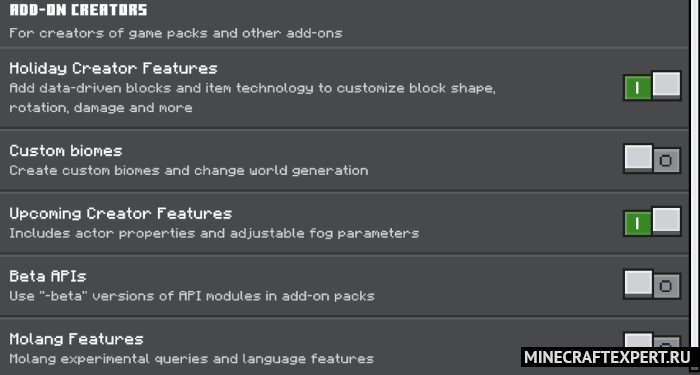This screenshot has height=375, width=700.
Task: Click the 'Includes actor properties' description
Action: [x=214, y=233]
